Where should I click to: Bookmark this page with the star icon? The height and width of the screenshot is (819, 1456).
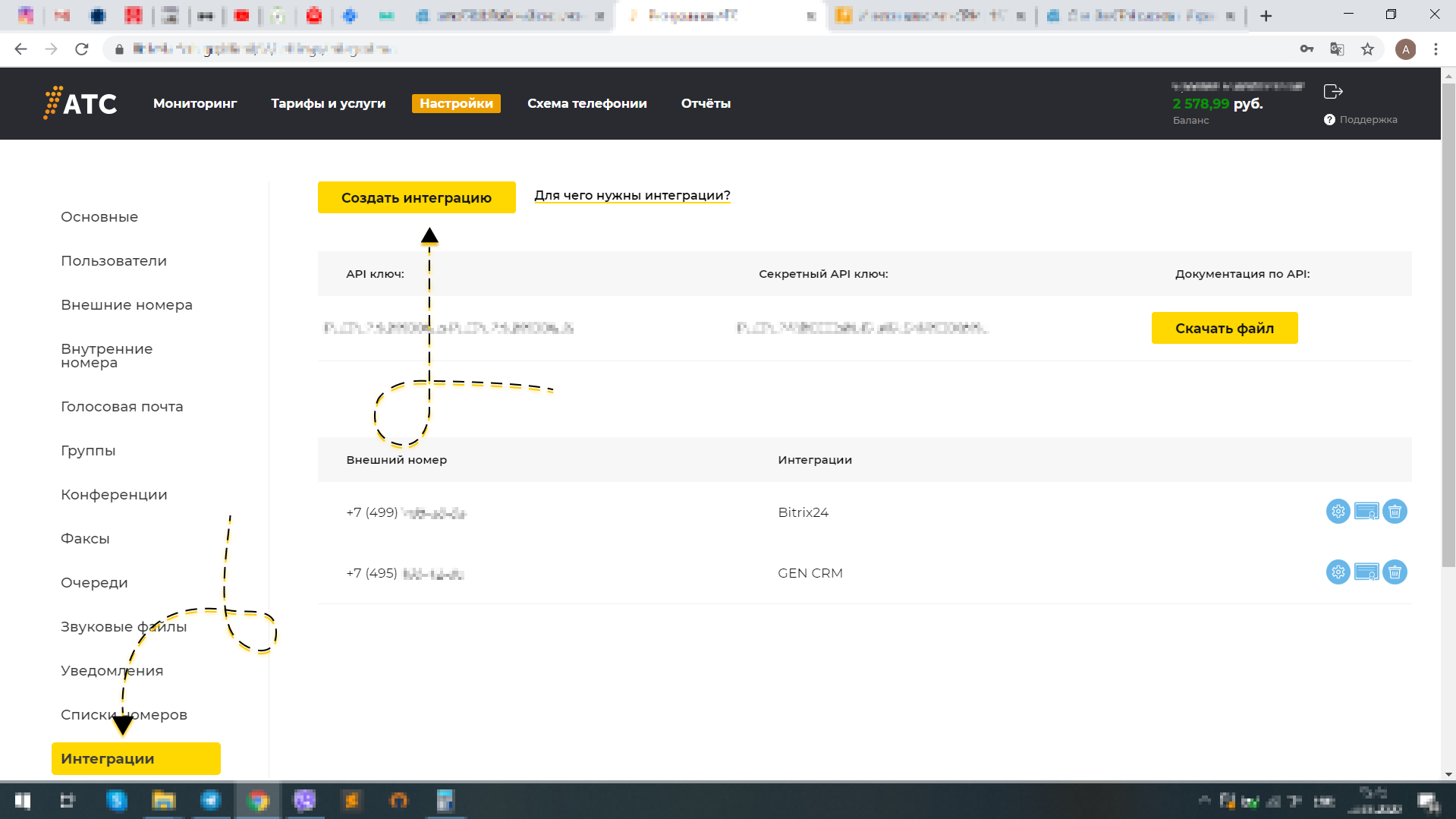(1367, 49)
